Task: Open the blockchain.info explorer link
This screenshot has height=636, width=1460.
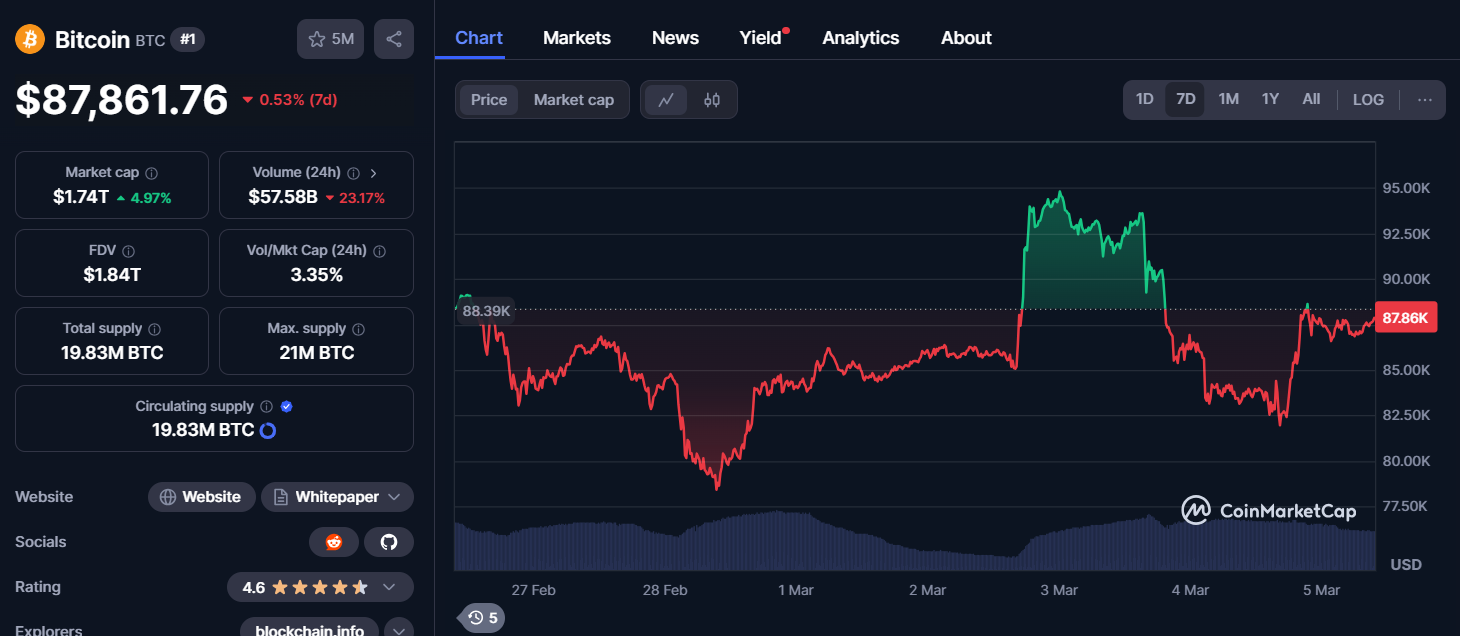Action: coord(309,631)
